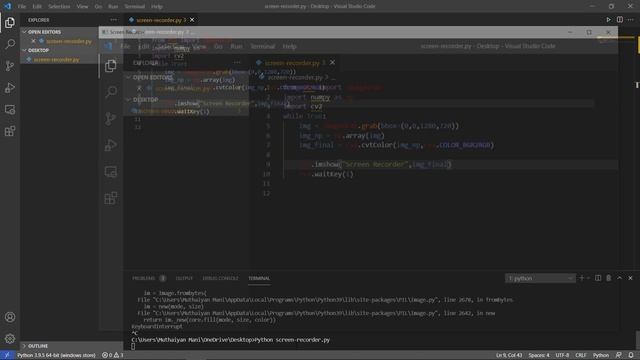
Task: Close the outer screen-recorder.py editor tab
Action: point(192,20)
